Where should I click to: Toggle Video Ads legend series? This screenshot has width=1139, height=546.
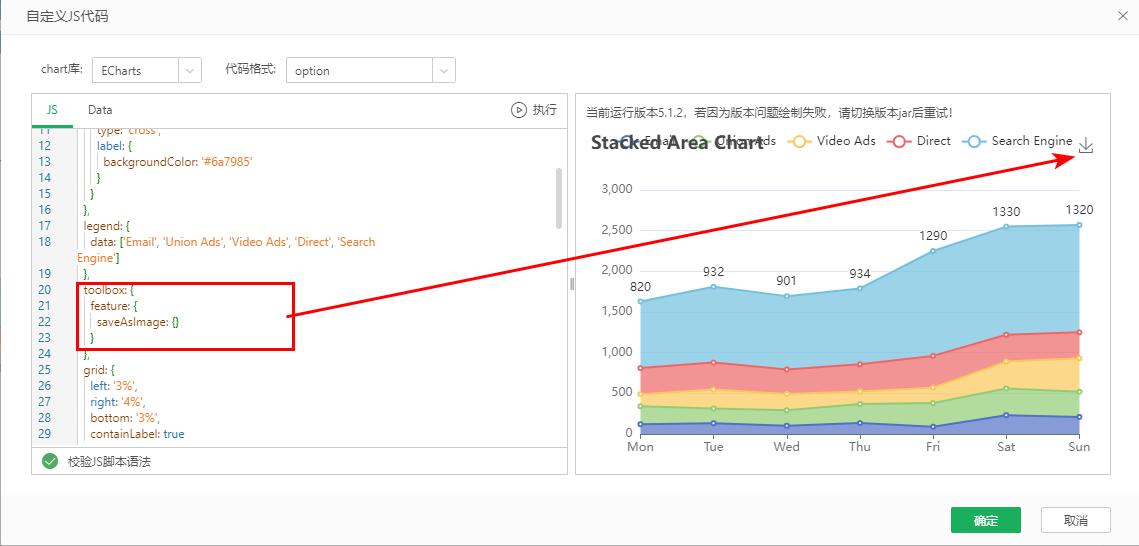click(830, 141)
